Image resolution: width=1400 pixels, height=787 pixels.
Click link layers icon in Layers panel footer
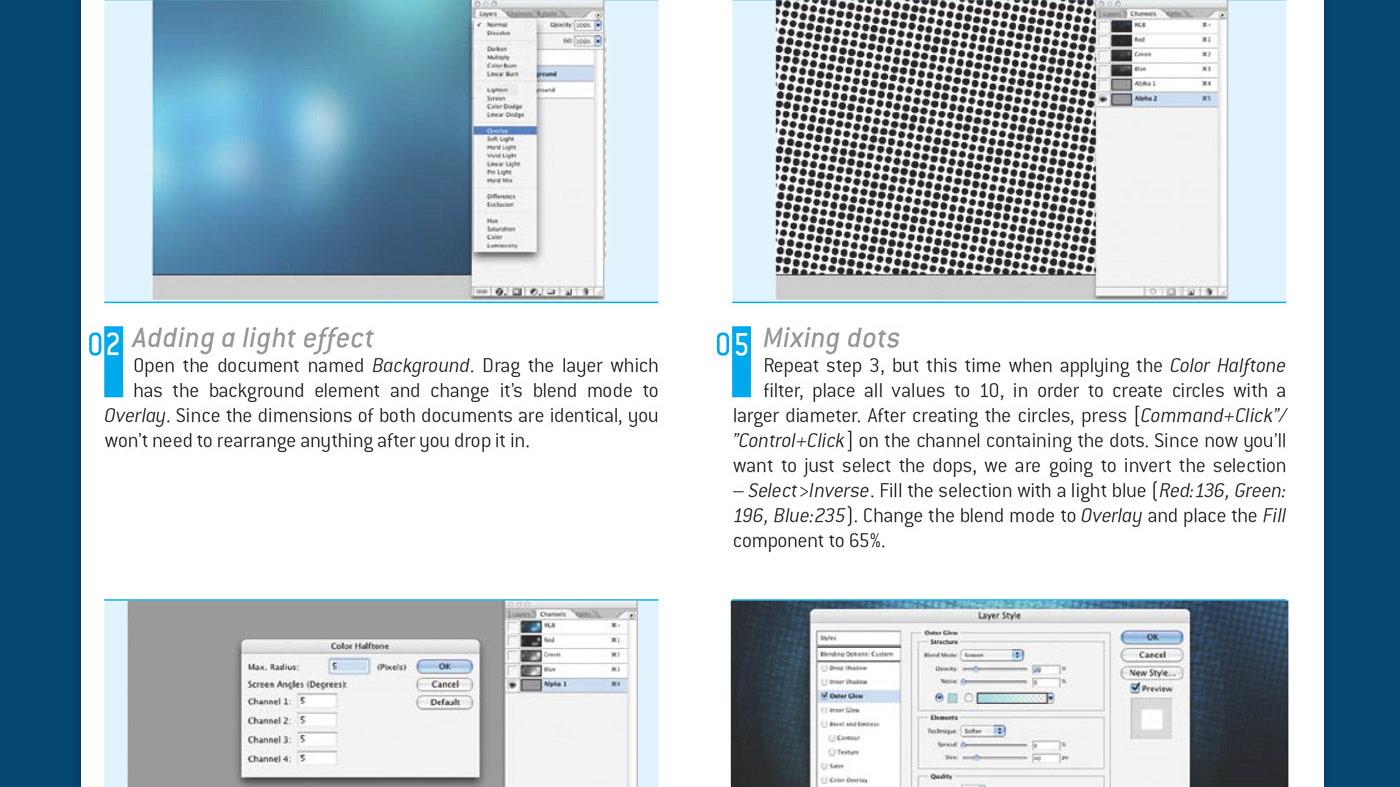[x=482, y=291]
